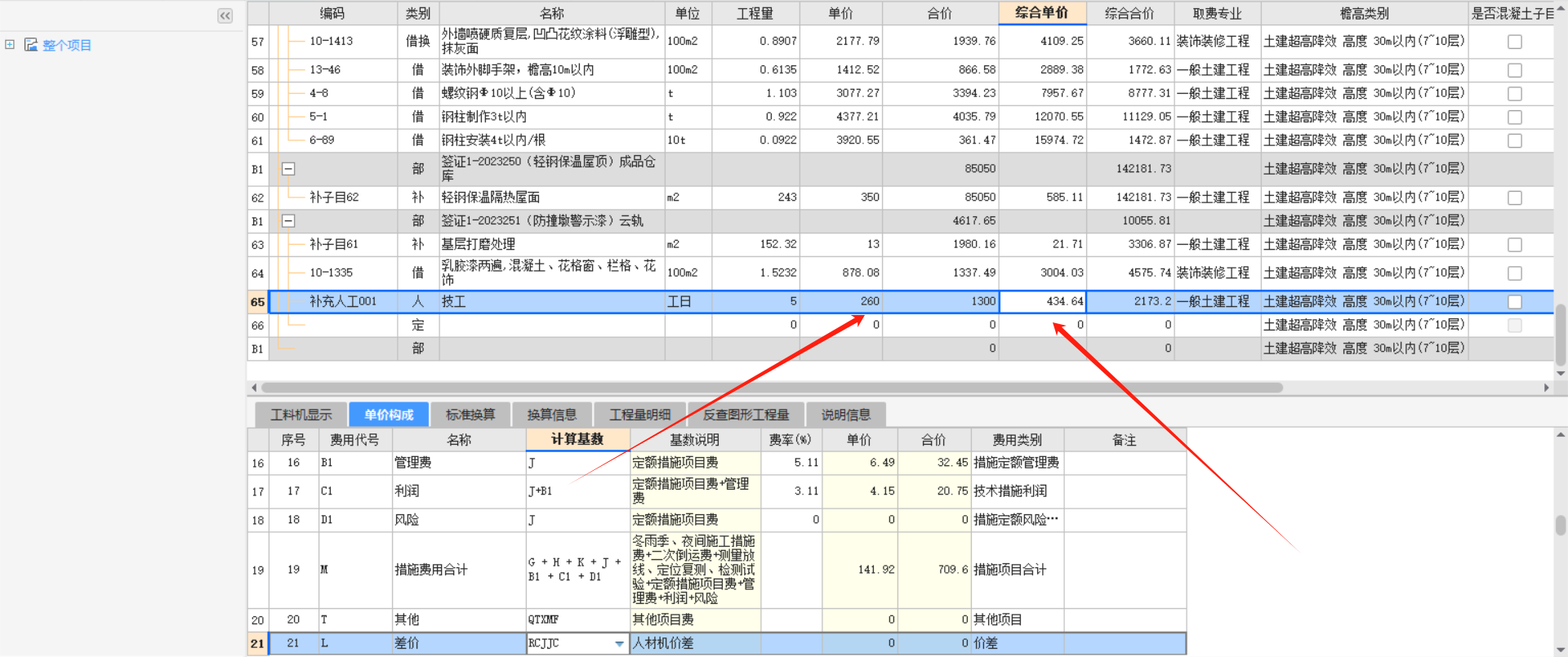
Task: Select the 单价 cell 260 in row 65
Action: click(841, 302)
